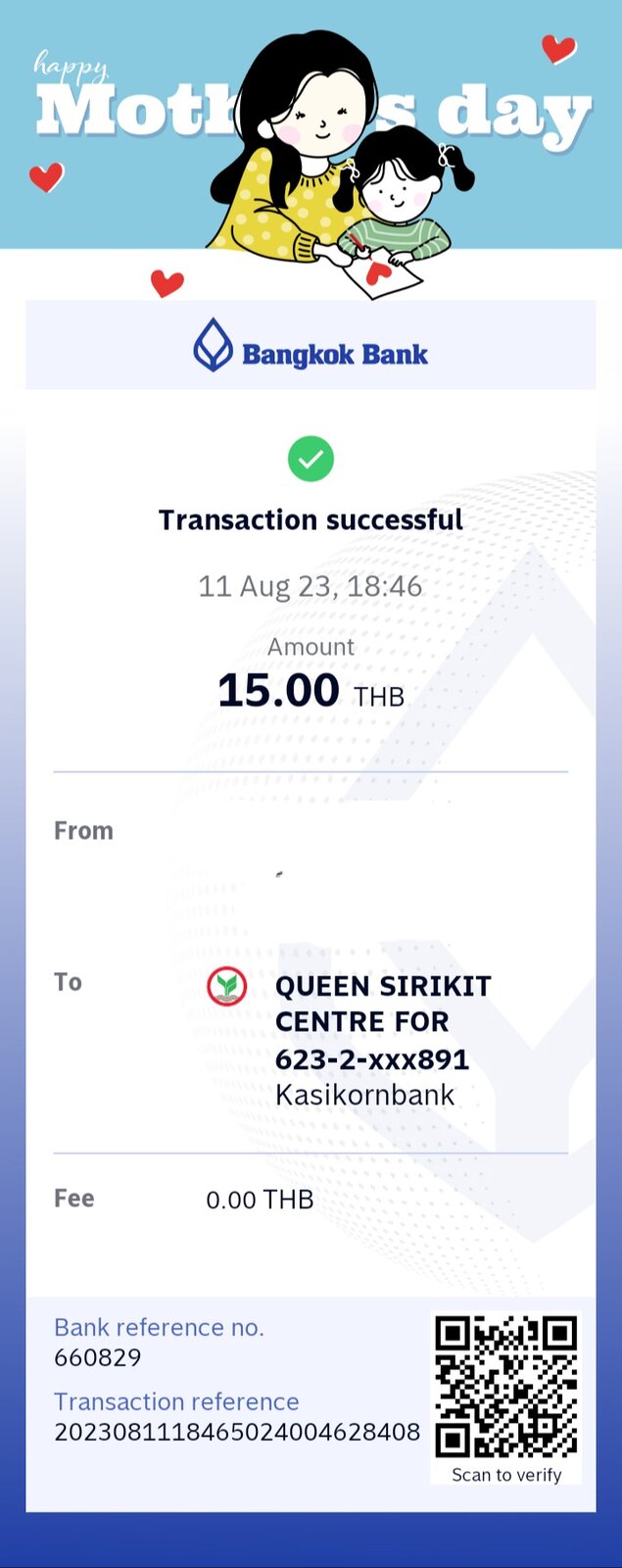Click the 0.00 THB fee value
Viewport: 622px width, 1568px height.
tap(260, 1200)
